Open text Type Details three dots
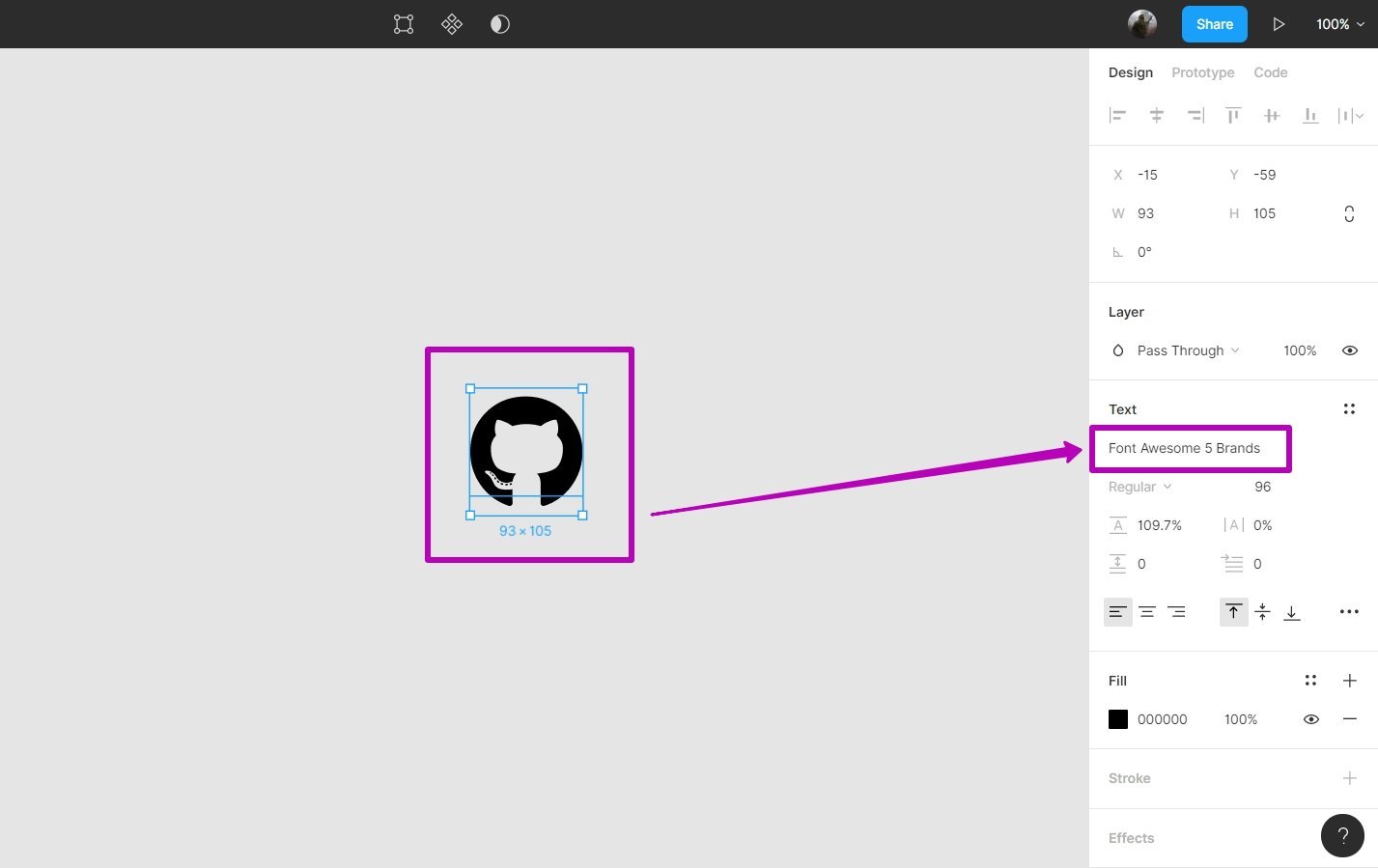This screenshot has width=1378, height=868. click(x=1349, y=612)
